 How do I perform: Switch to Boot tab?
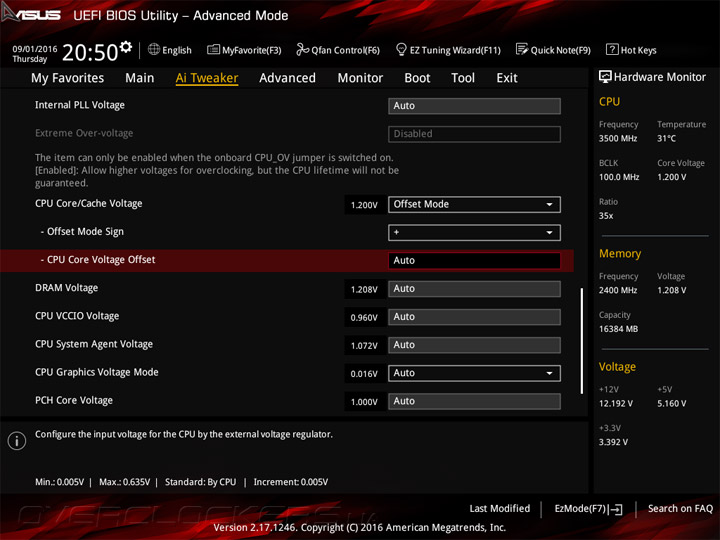pos(417,78)
